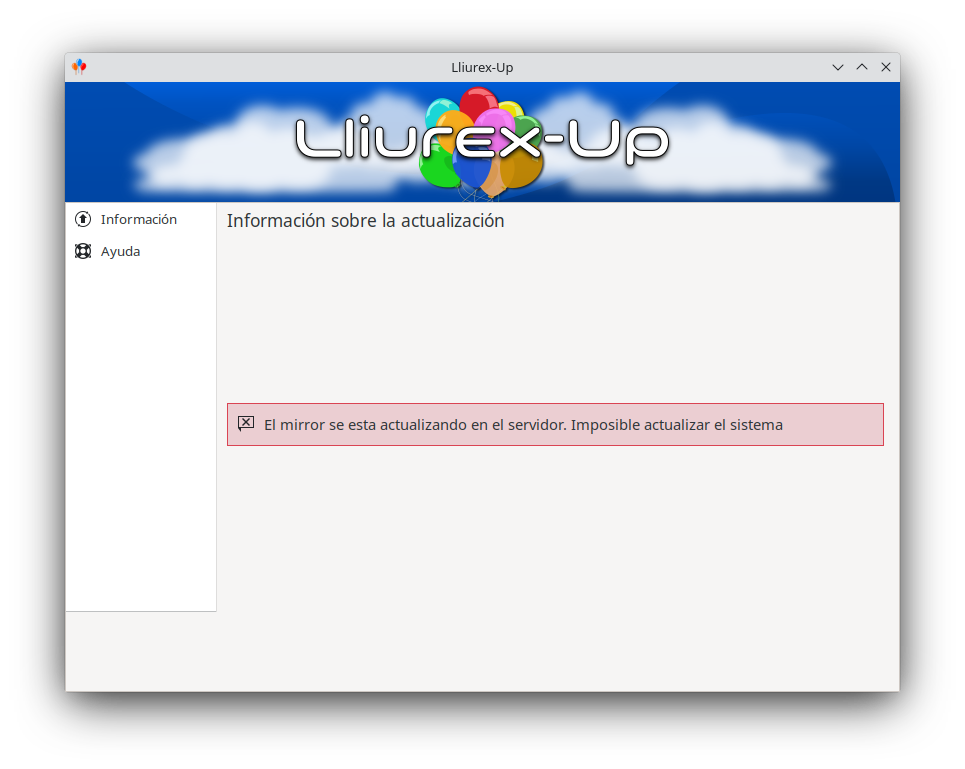Click the colorful balloons cluster in banner
This screenshot has height=769, width=965.
click(x=481, y=143)
